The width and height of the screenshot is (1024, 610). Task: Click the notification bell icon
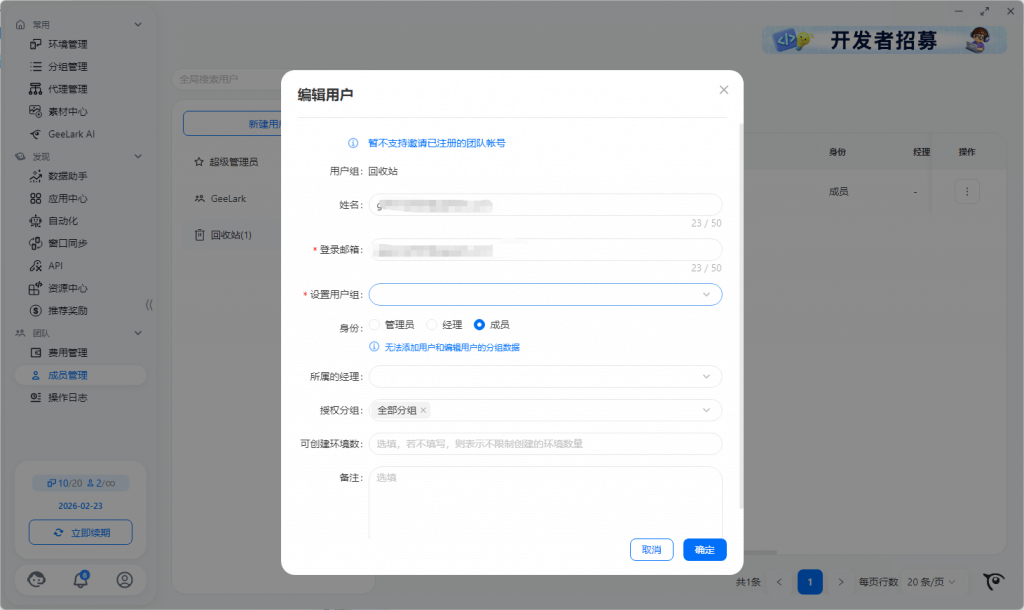[81, 579]
